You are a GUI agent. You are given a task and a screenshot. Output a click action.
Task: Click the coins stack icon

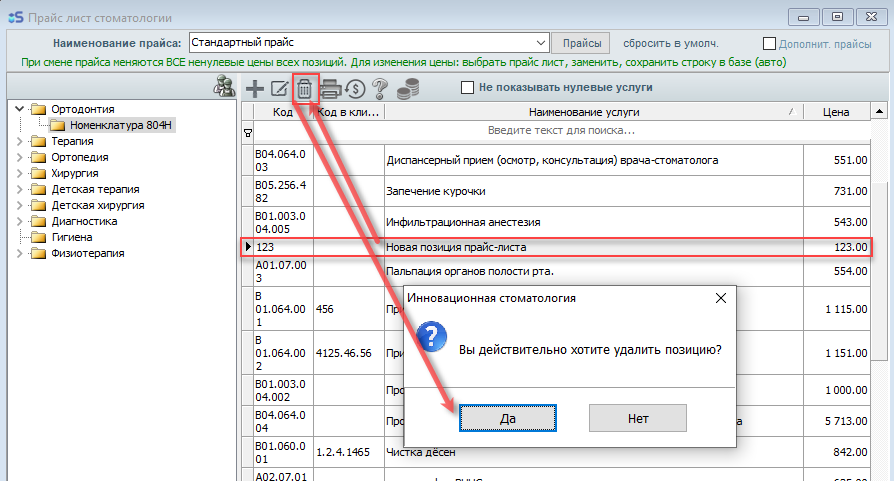tap(406, 88)
